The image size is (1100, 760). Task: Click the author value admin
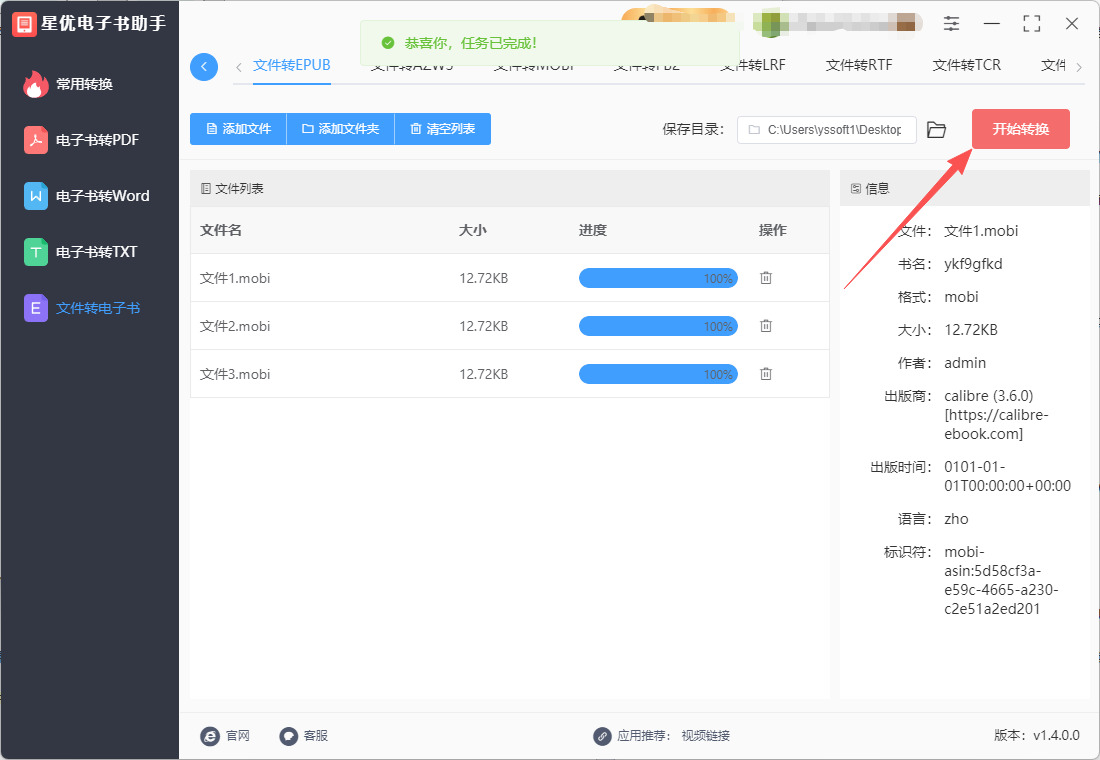pyautogui.click(x=965, y=363)
